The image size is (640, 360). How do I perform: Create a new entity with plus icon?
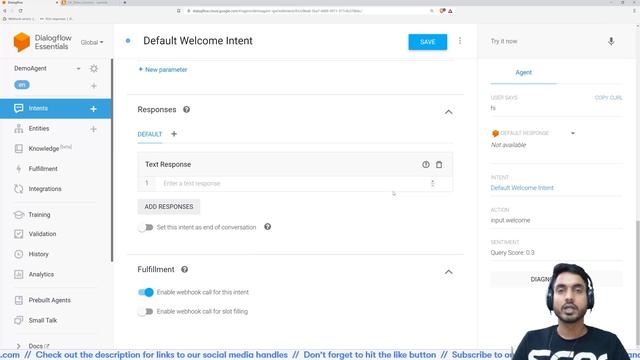coord(93,129)
